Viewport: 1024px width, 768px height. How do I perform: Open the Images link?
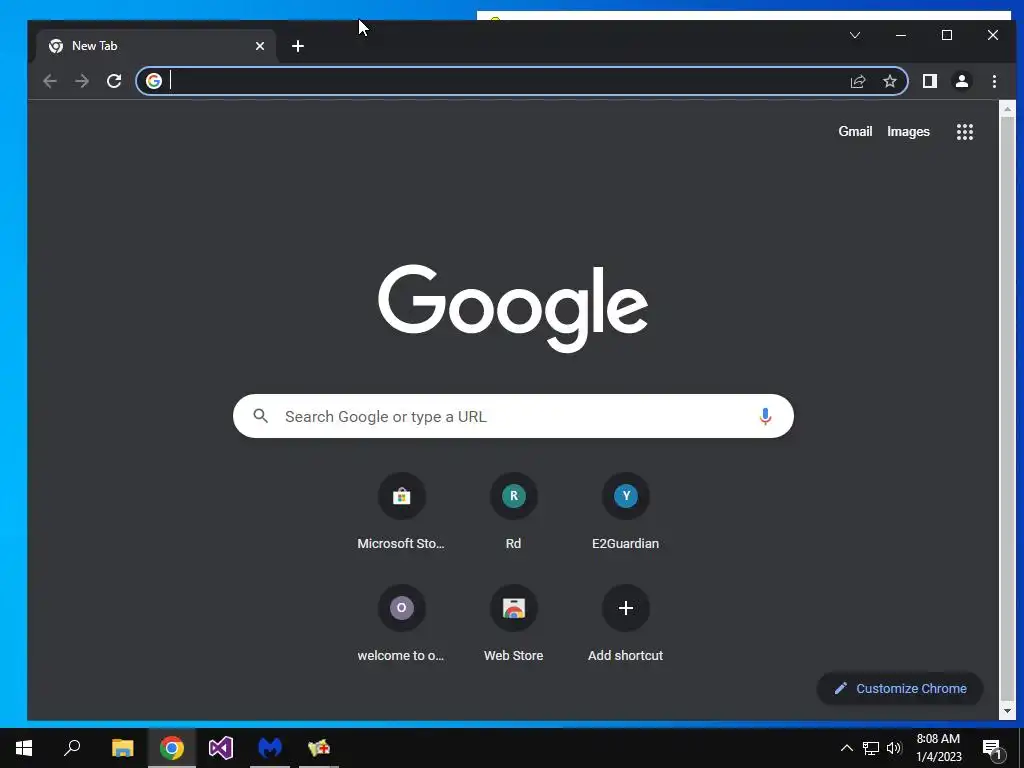coord(908,131)
